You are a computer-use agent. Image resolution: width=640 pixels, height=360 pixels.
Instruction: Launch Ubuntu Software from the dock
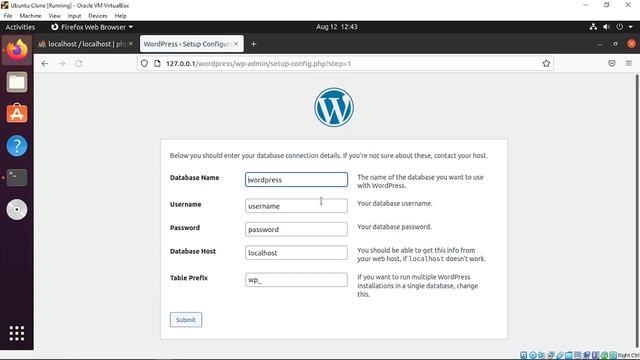point(17,113)
